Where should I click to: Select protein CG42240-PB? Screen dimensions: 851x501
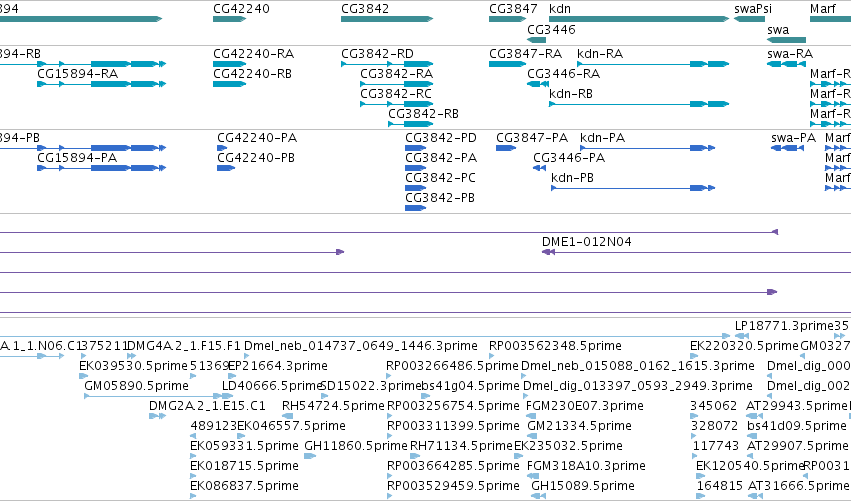[x=256, y=158]
